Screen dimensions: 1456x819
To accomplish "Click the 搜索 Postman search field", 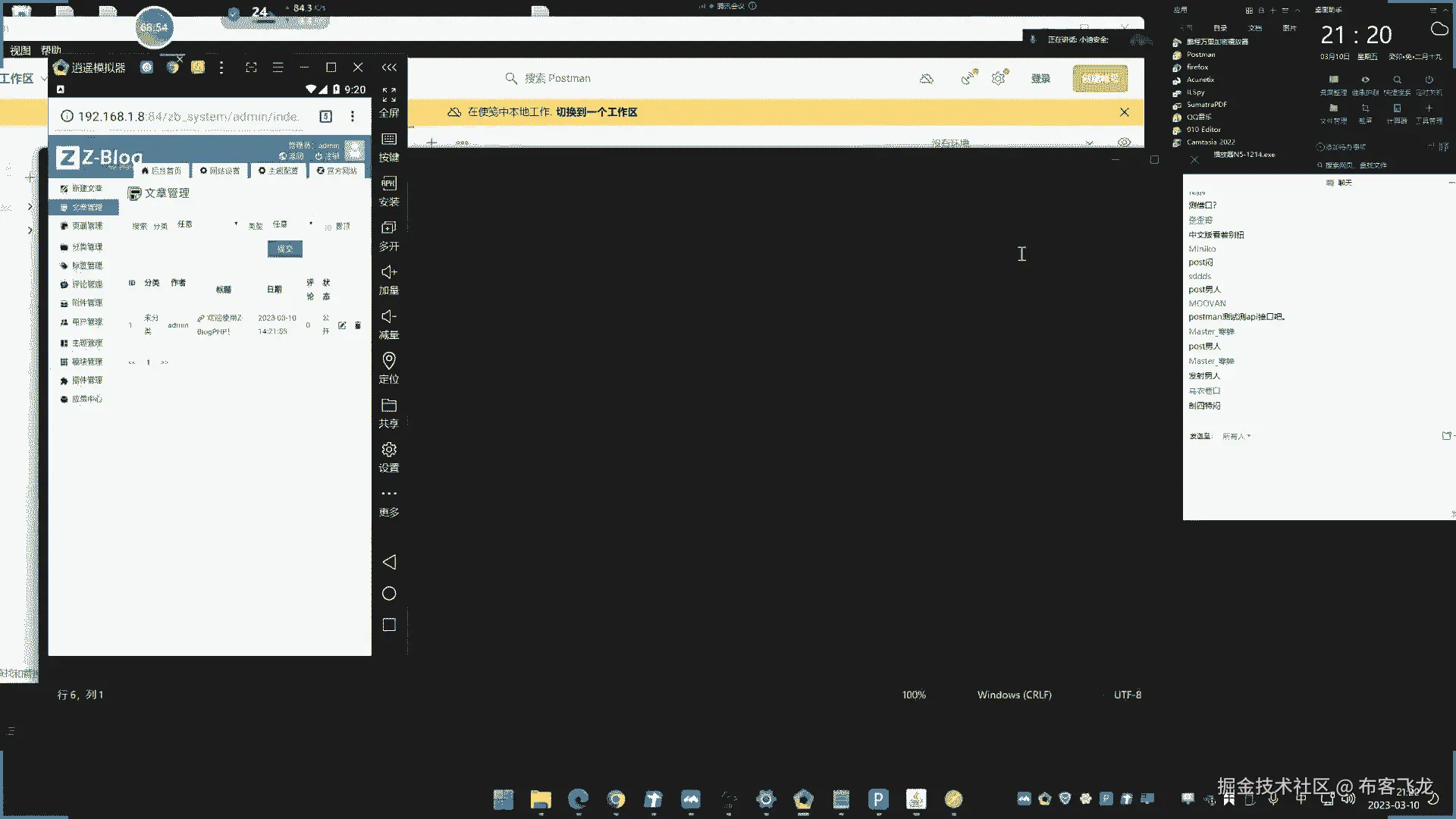I will [557, 78].
